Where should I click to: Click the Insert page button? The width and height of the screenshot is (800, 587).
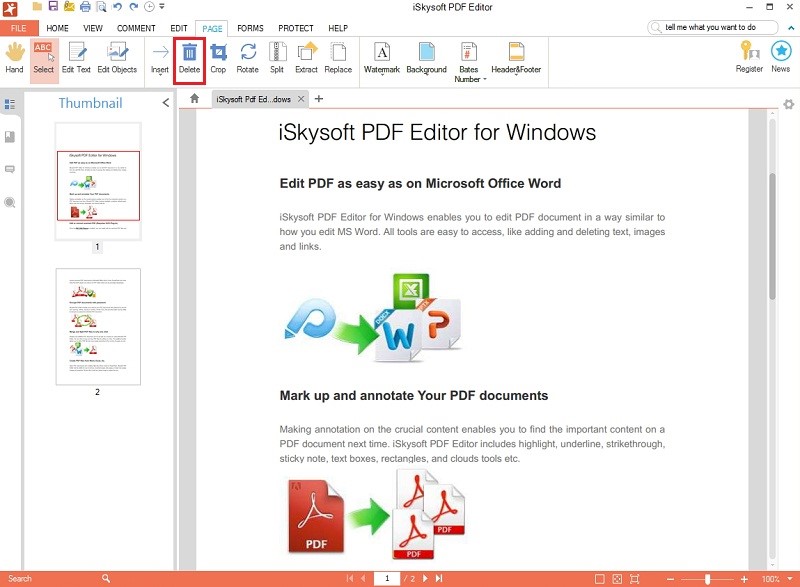160,58
